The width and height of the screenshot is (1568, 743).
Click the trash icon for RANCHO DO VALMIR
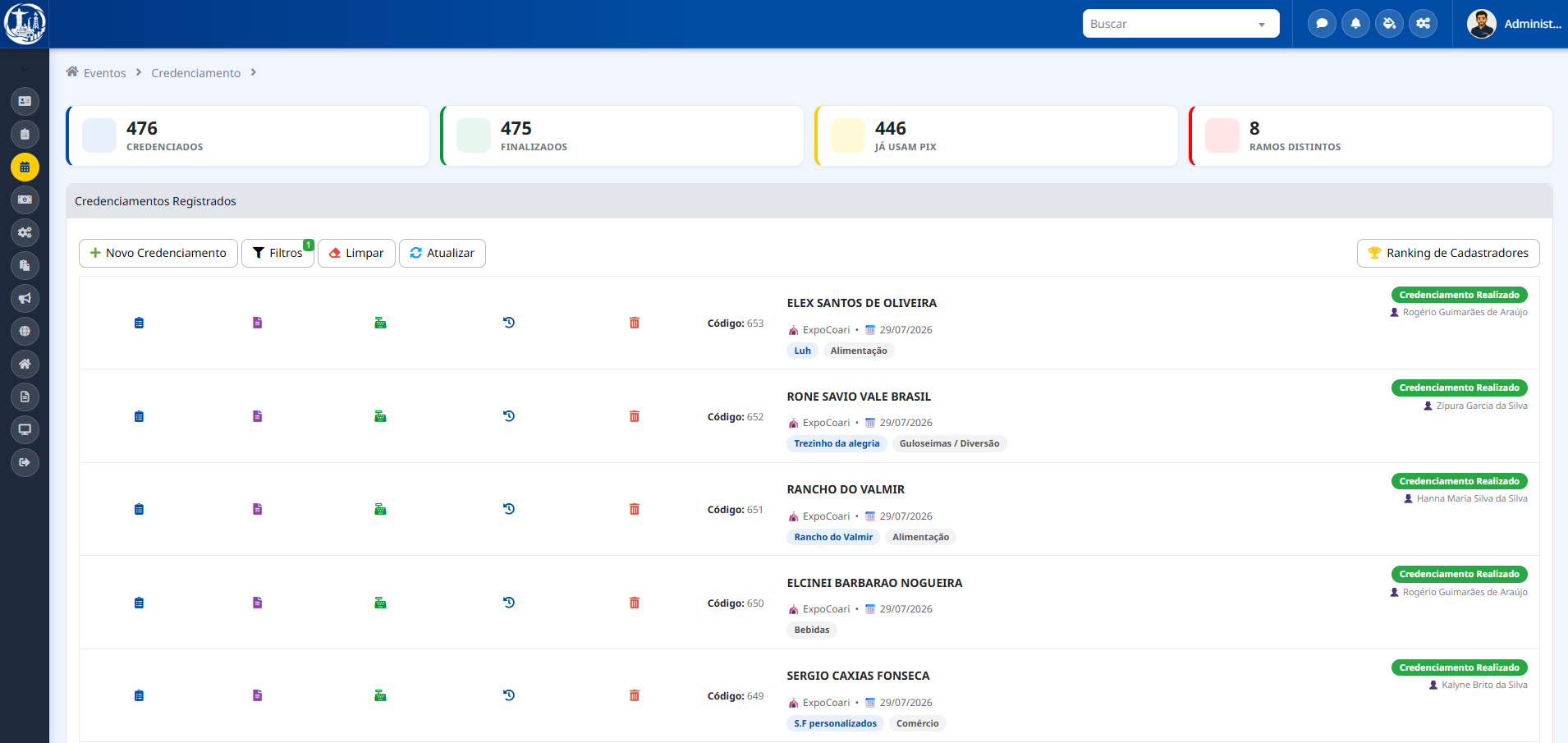pos(635,509)
